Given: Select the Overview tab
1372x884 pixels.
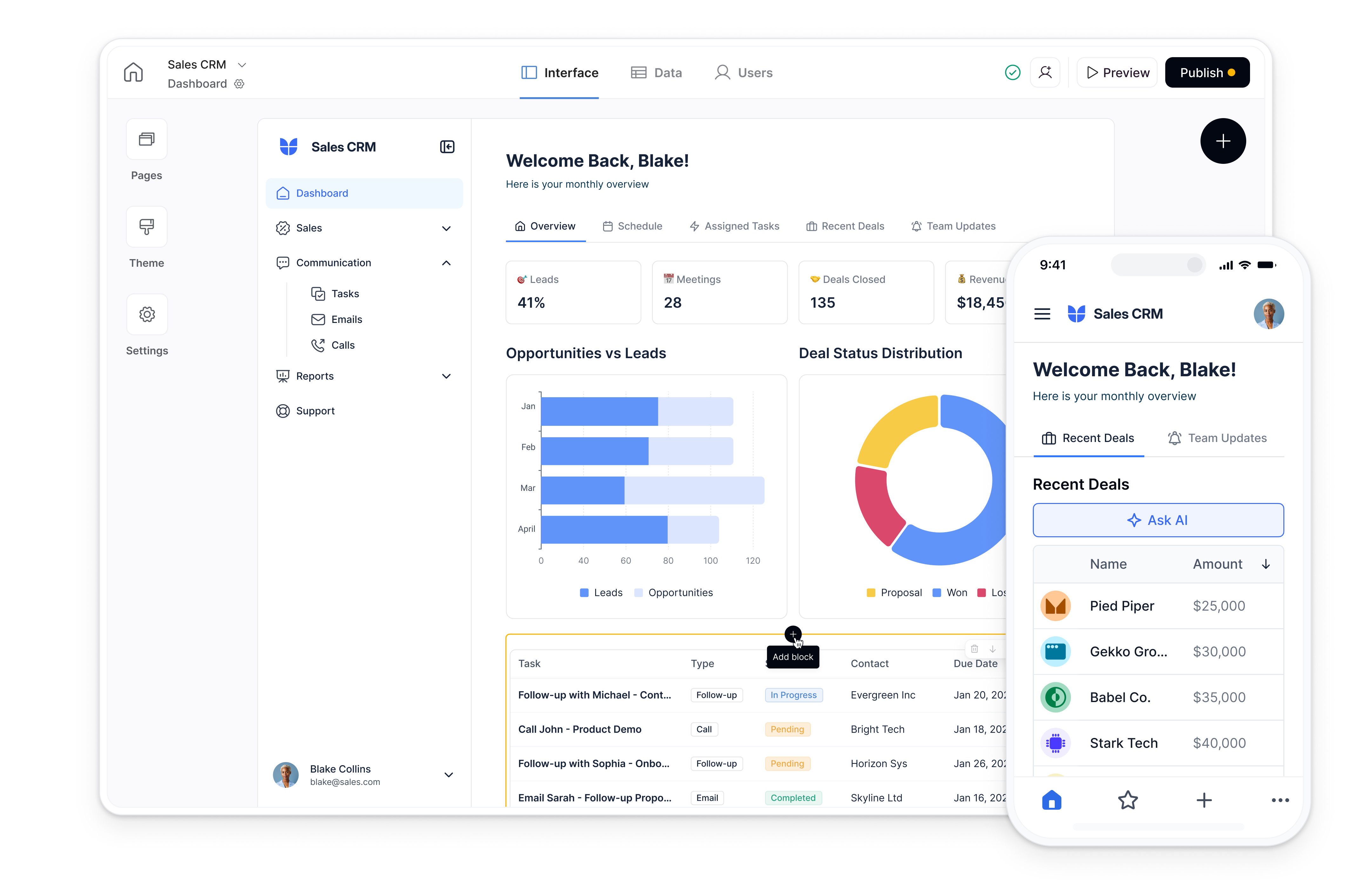Looking at the screenshot, I should [x=545, y=226].
